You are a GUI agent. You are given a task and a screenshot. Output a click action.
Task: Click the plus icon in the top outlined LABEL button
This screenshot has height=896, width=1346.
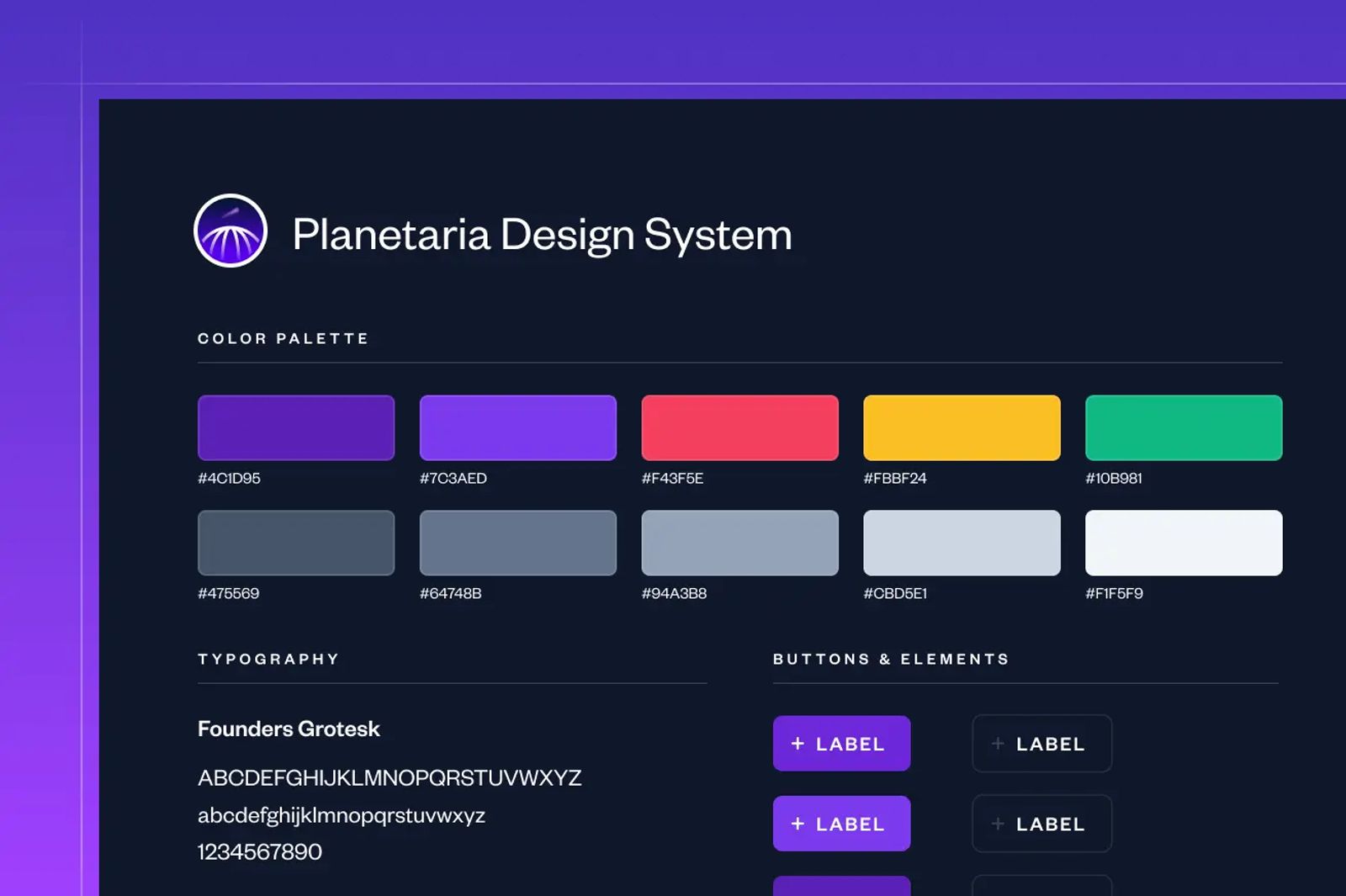click(998, 744)
